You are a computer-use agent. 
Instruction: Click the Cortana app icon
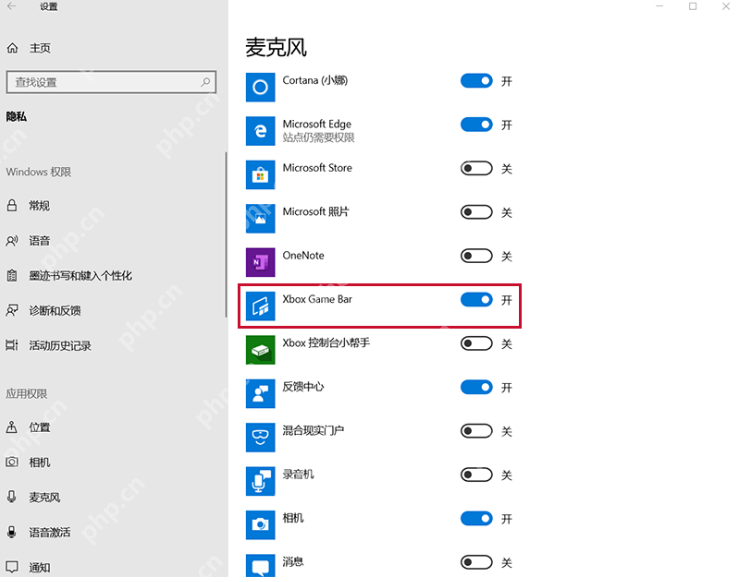click(x=260, y=87)
